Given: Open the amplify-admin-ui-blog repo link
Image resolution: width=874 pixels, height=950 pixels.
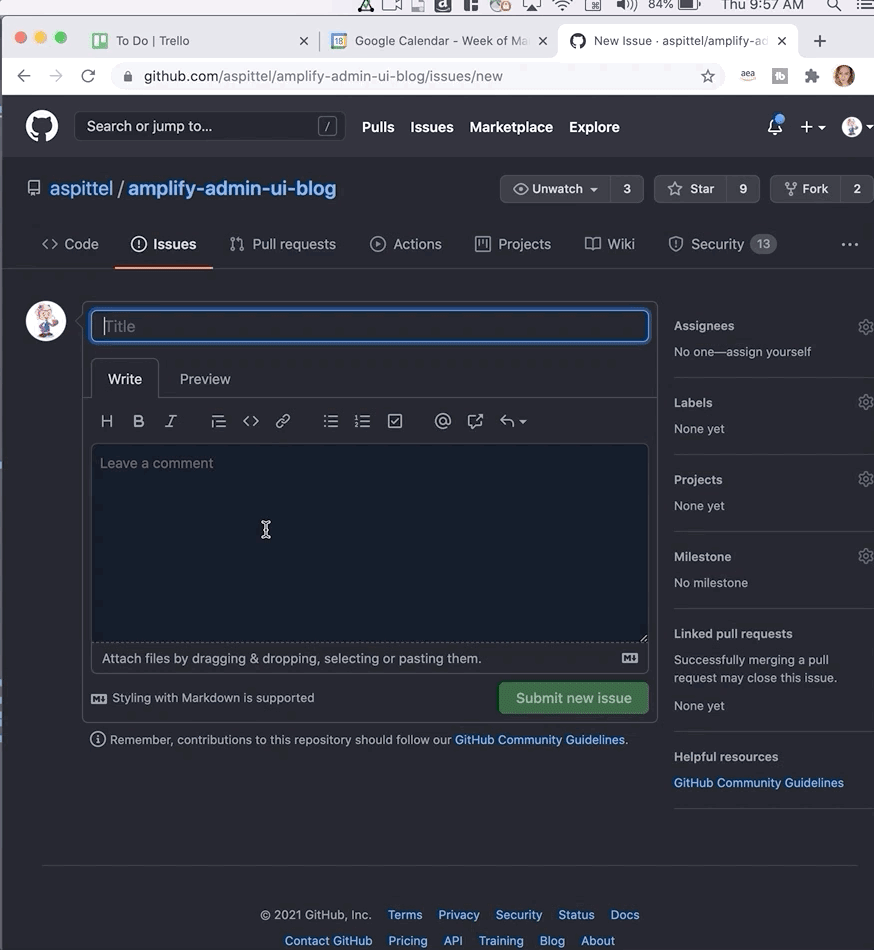Looking at the screenshot, I should pos(232,188).
